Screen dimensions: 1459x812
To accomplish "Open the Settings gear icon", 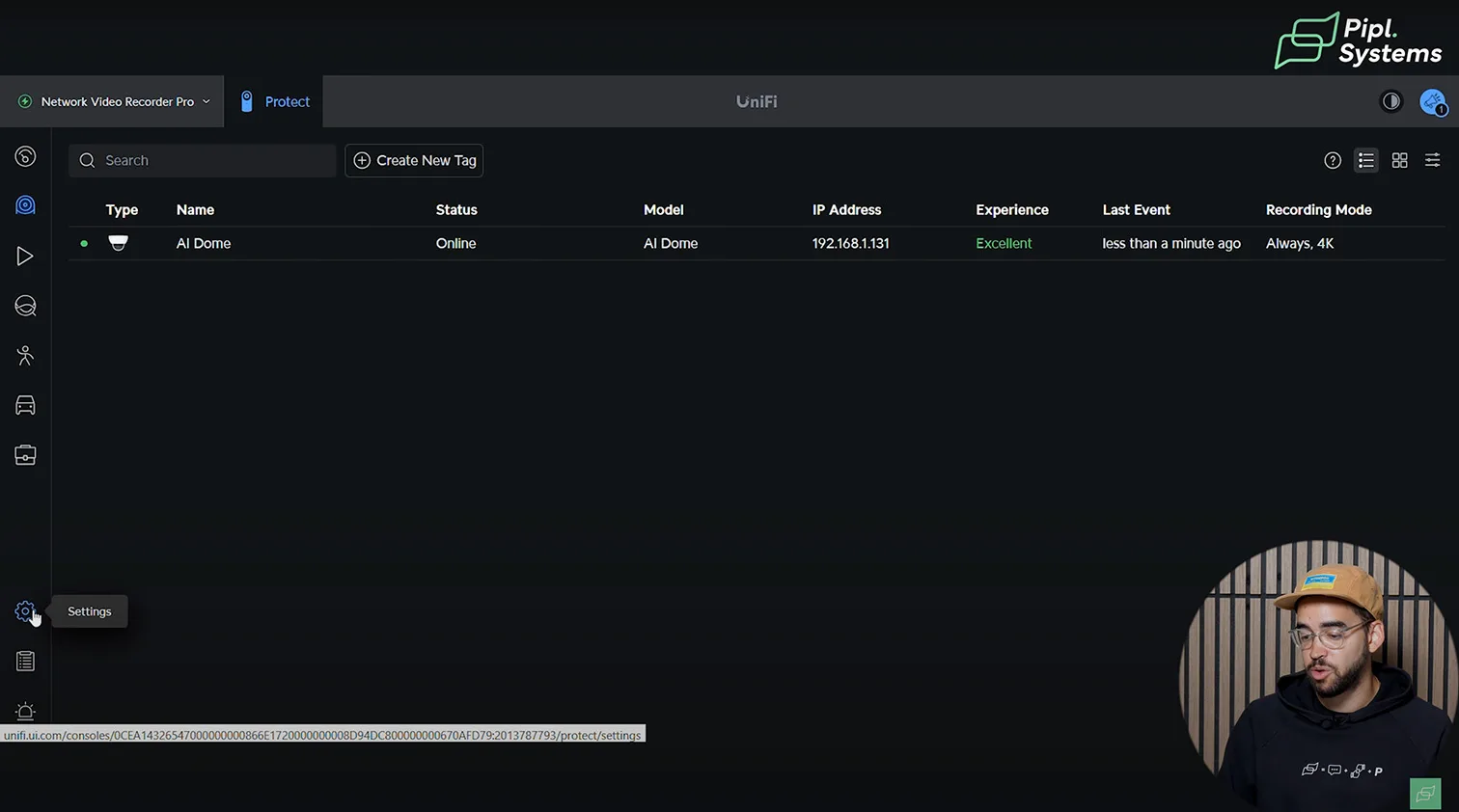I will [x=25, y=611].
